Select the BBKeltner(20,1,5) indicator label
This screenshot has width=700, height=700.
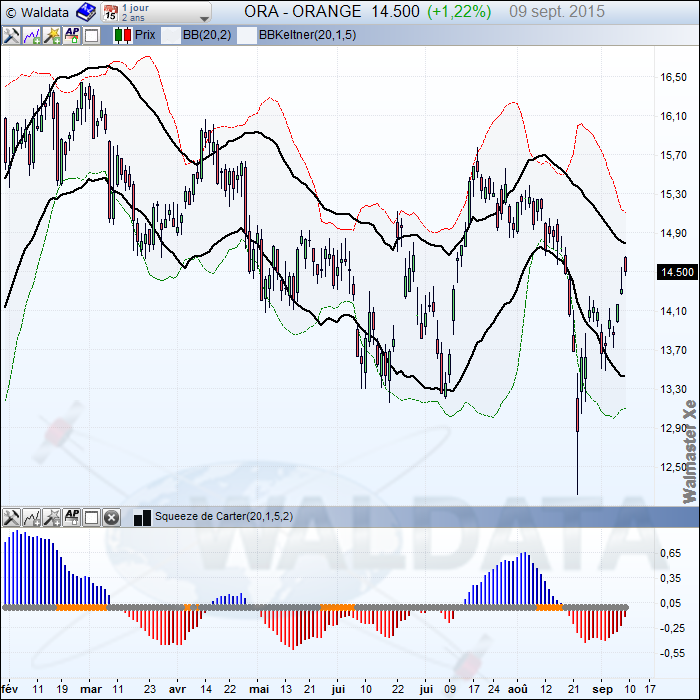click(x=308, y=35)
